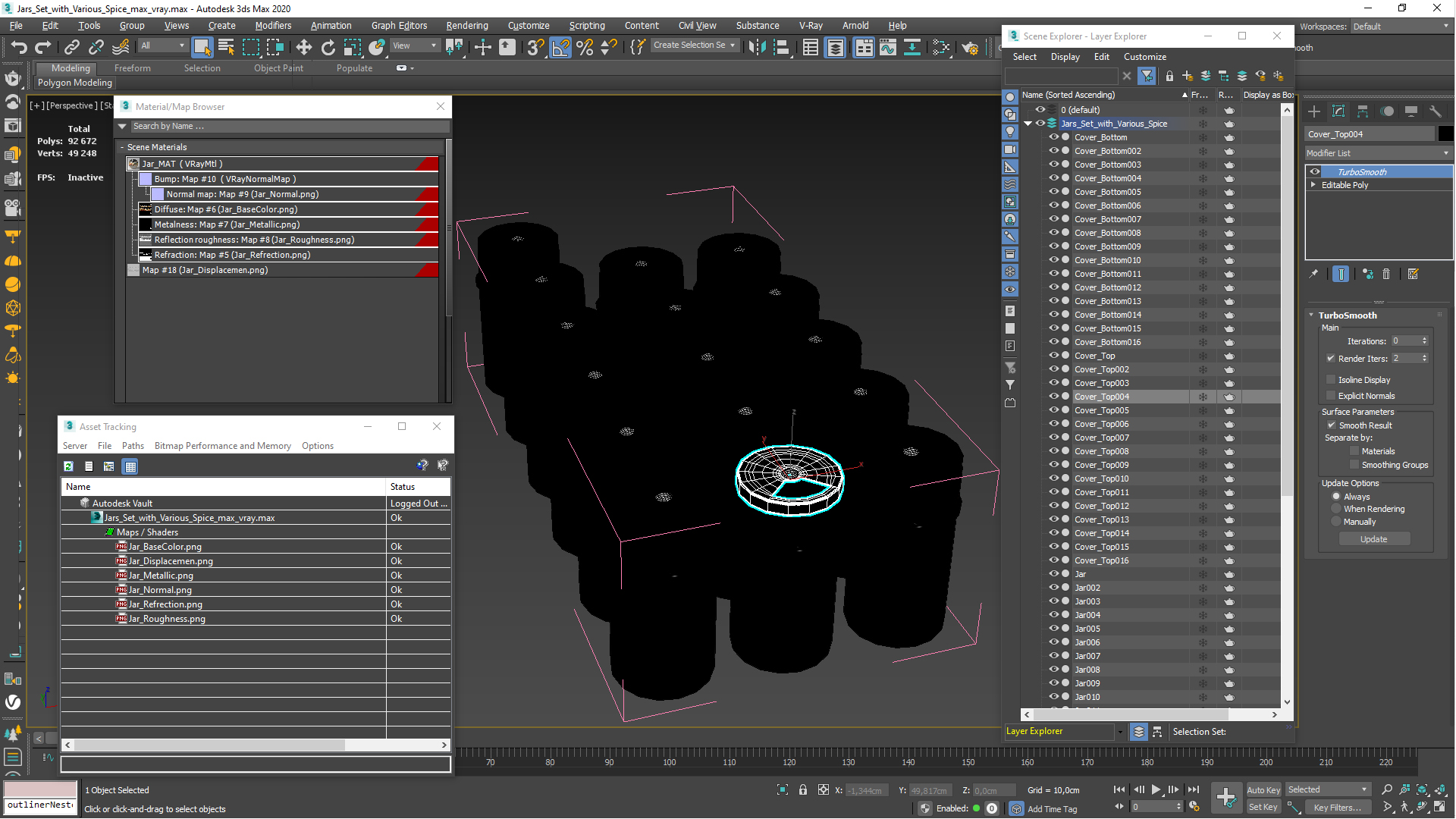
Task: Collapse the TurboSmooth rollout
Action: pos(1311,315)
